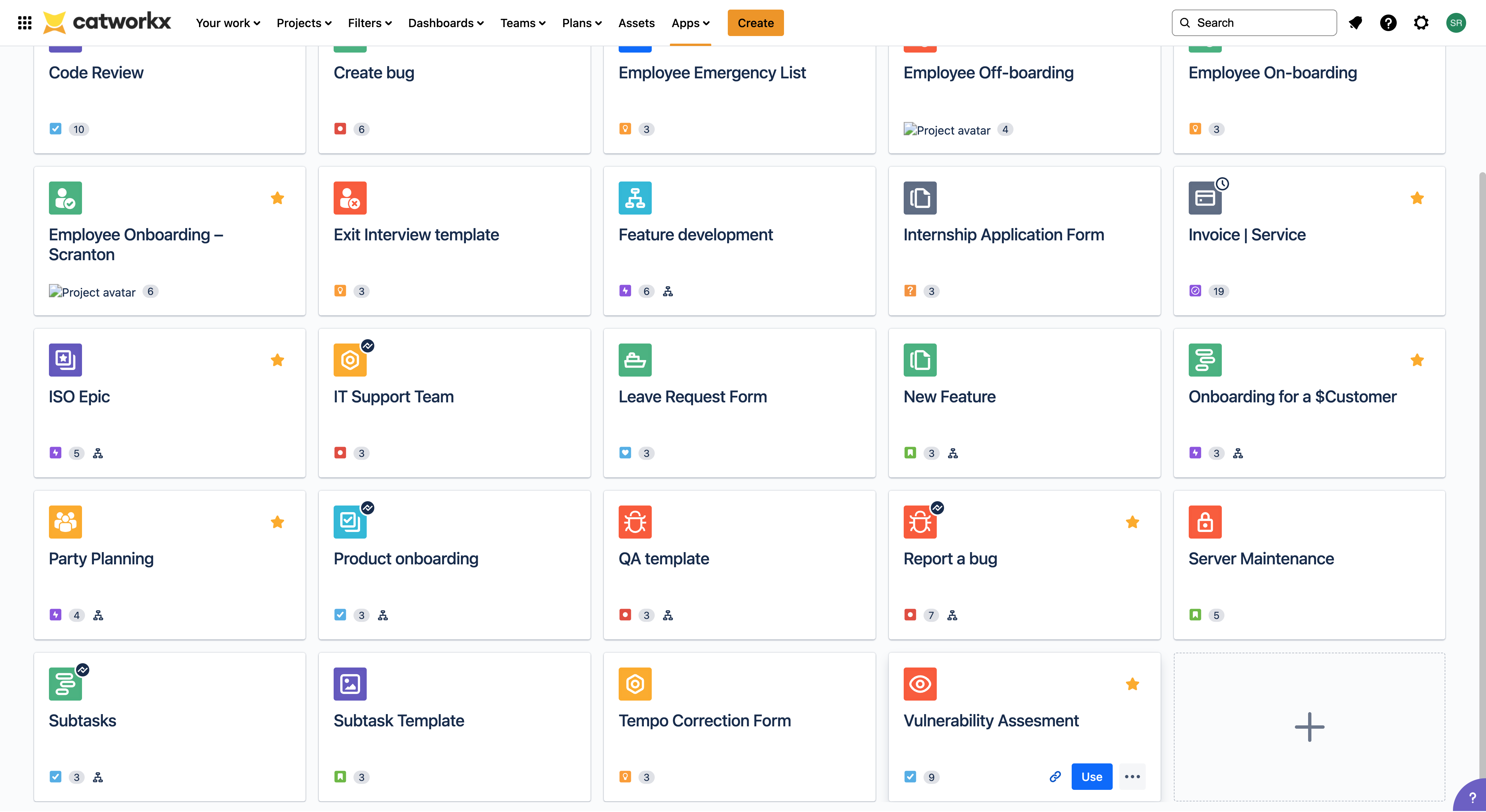Viewport: 1486px width, 812px height.
Task: Open the Dashboards dropdown menu
Action: 446,23
